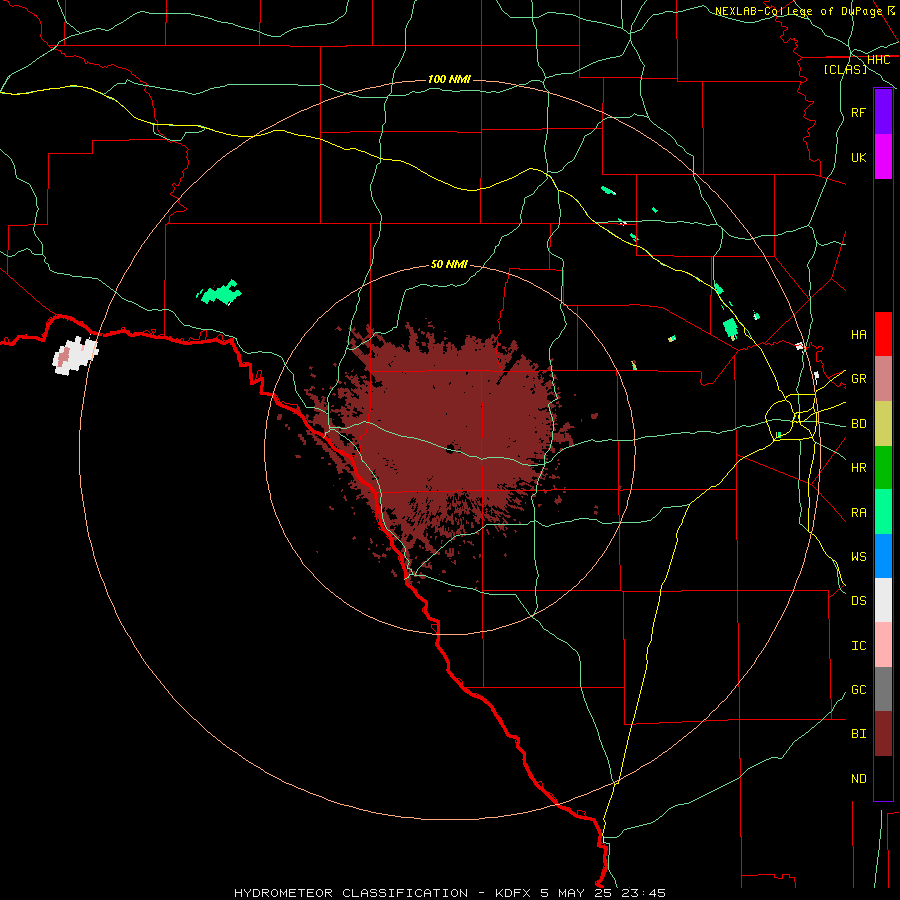Click the "BD" legend label
This screenshot has height=900, width=900.
858,424
